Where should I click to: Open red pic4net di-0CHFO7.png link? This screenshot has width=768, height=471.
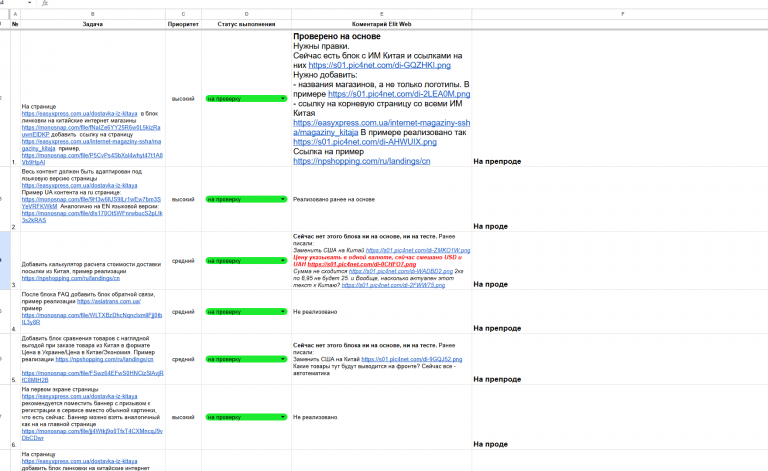tap(362, 264)
